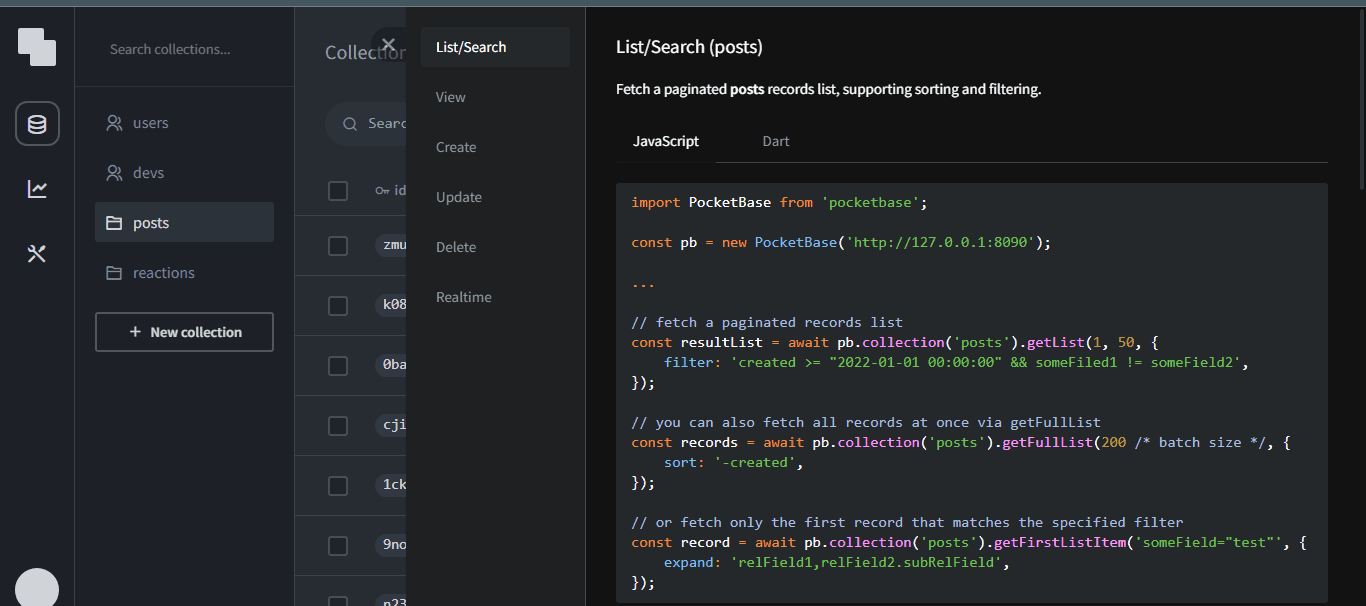Screen dimensions: 1366x606
Task: Click the getFullList code line
Action: coord(961,442)
